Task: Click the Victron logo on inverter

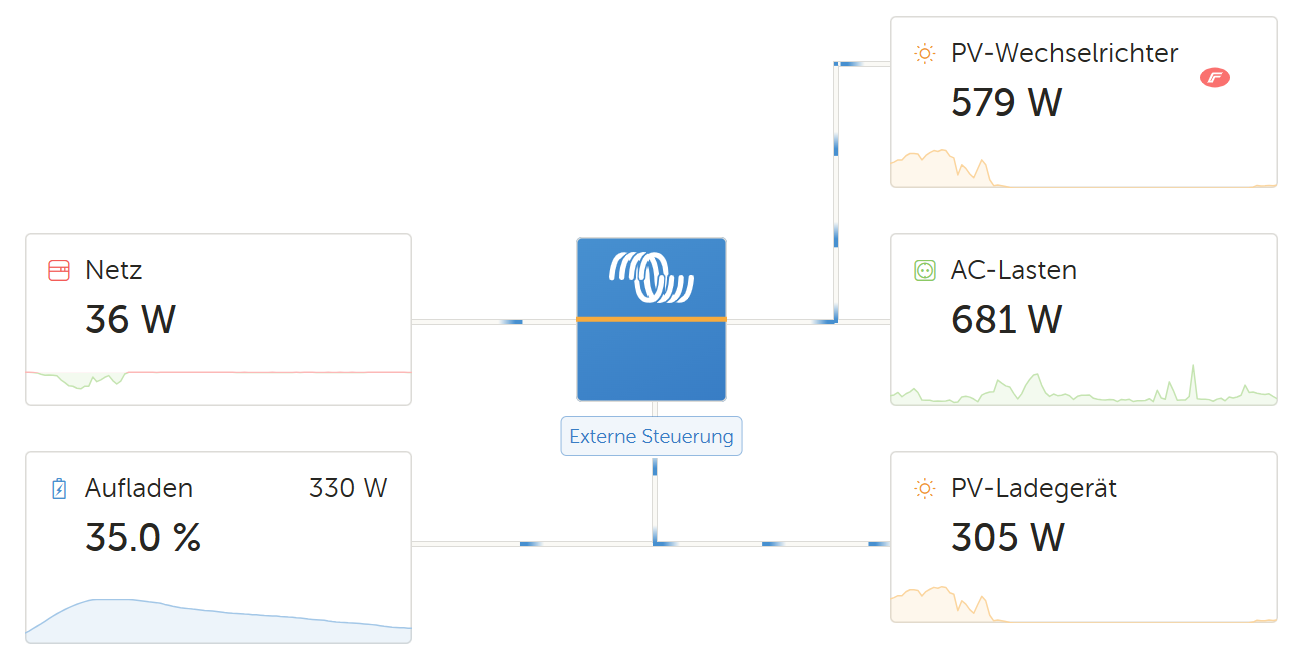Action: [651, 277]
